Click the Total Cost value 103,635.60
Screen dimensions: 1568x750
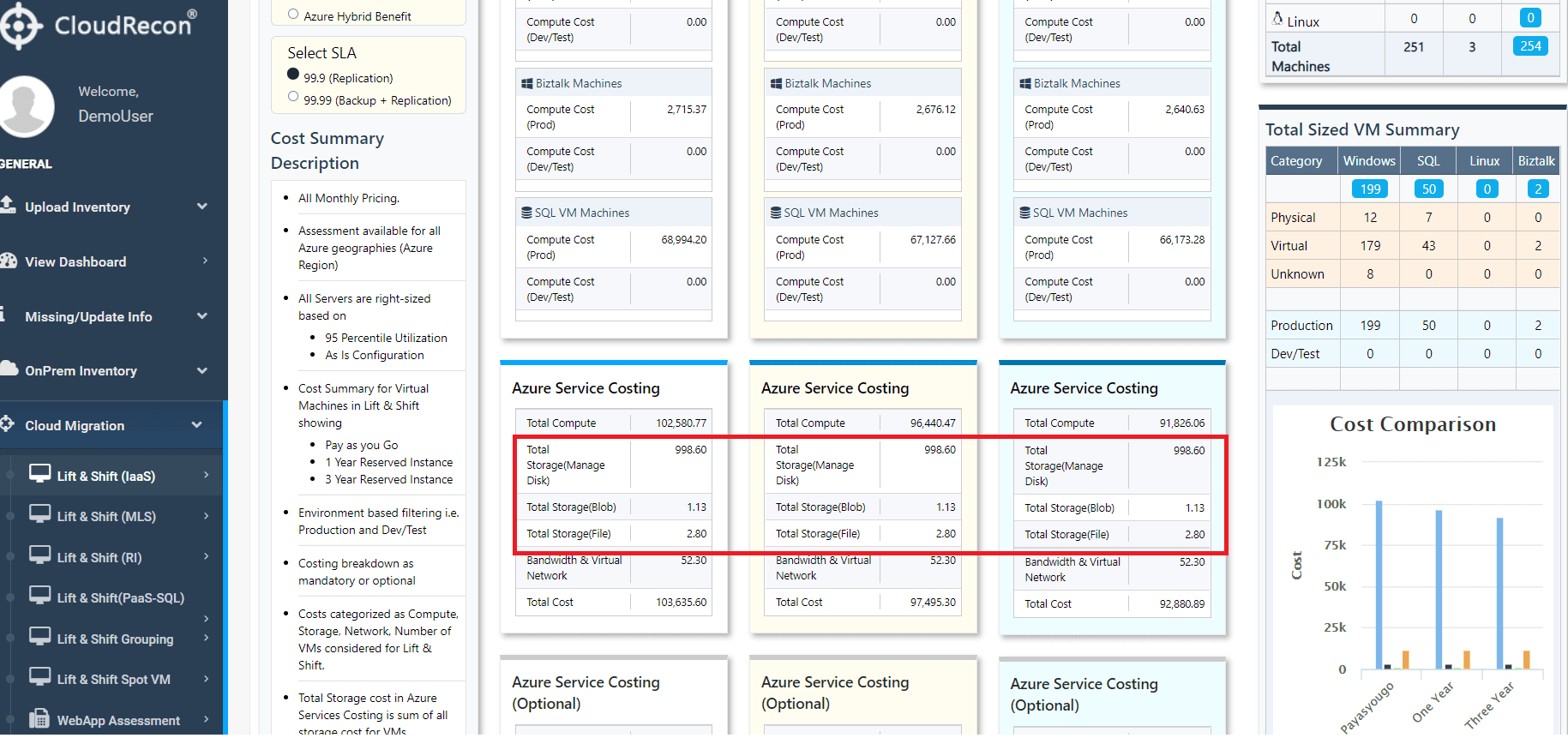(682, 603)
